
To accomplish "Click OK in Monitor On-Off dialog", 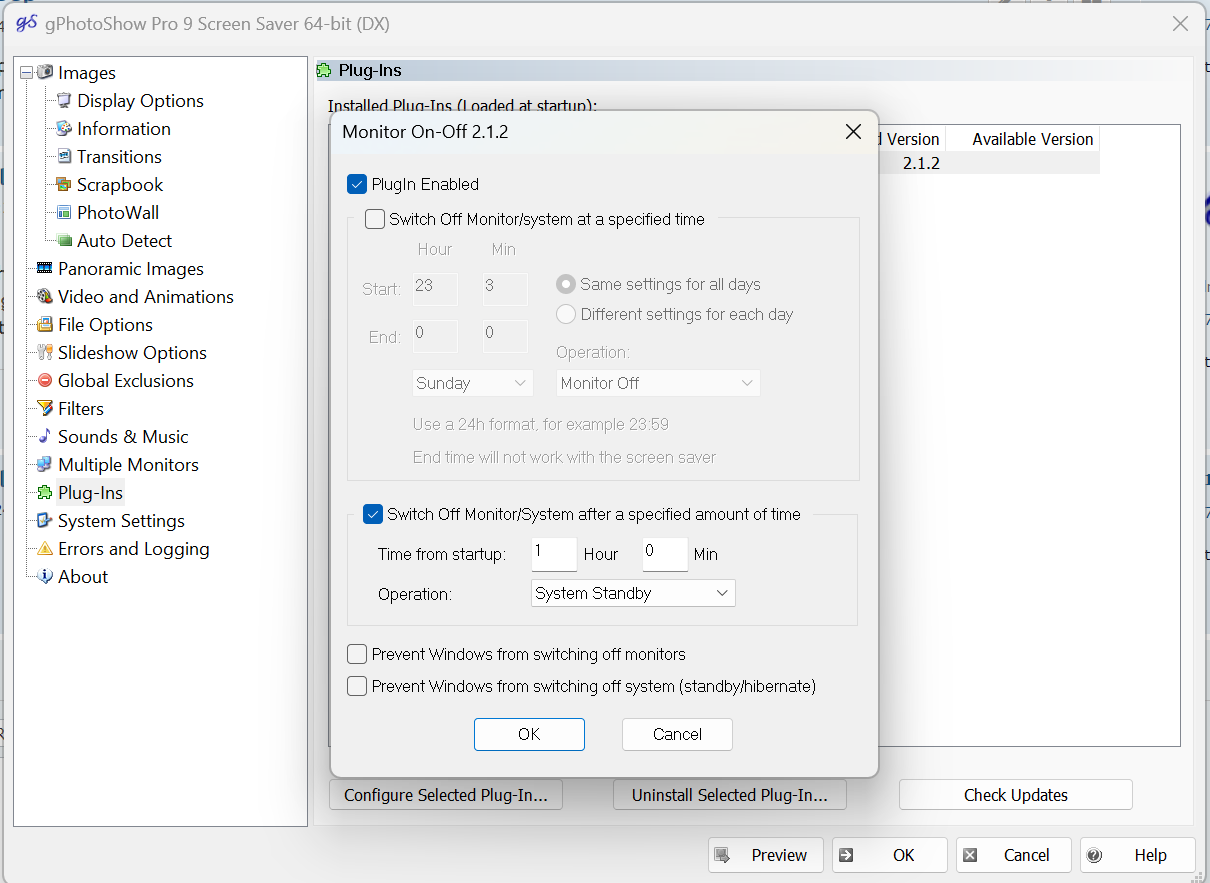I will tap(529, 734).
